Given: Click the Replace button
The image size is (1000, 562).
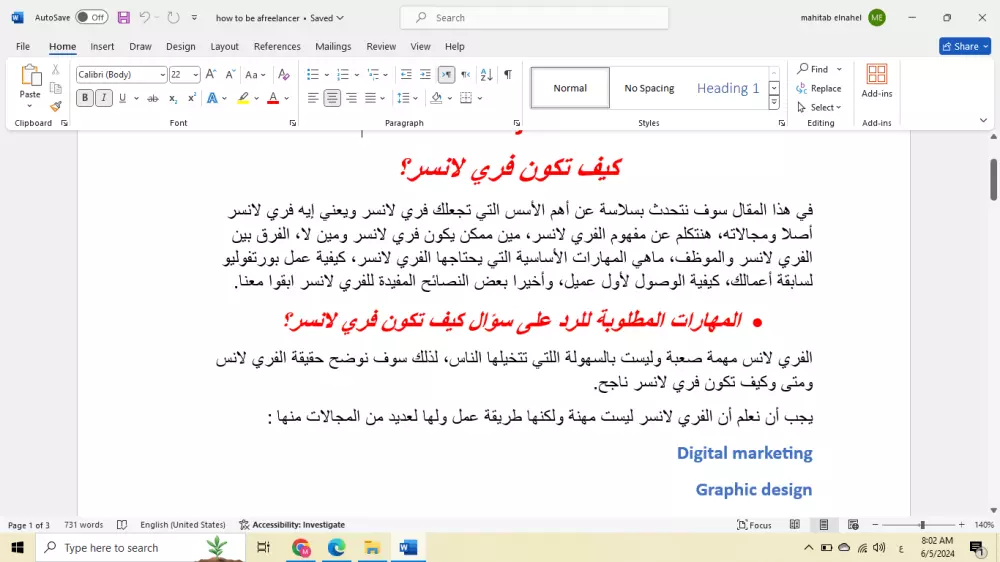Looking at the screenshot, I should pos(819,88).
